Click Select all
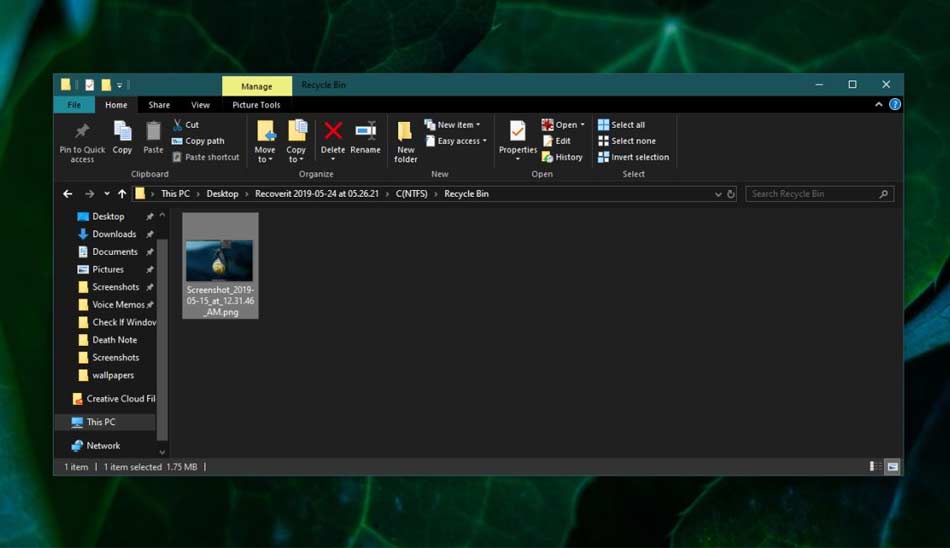Viewport: 950px width, 548px height. [x=621, y=124]
